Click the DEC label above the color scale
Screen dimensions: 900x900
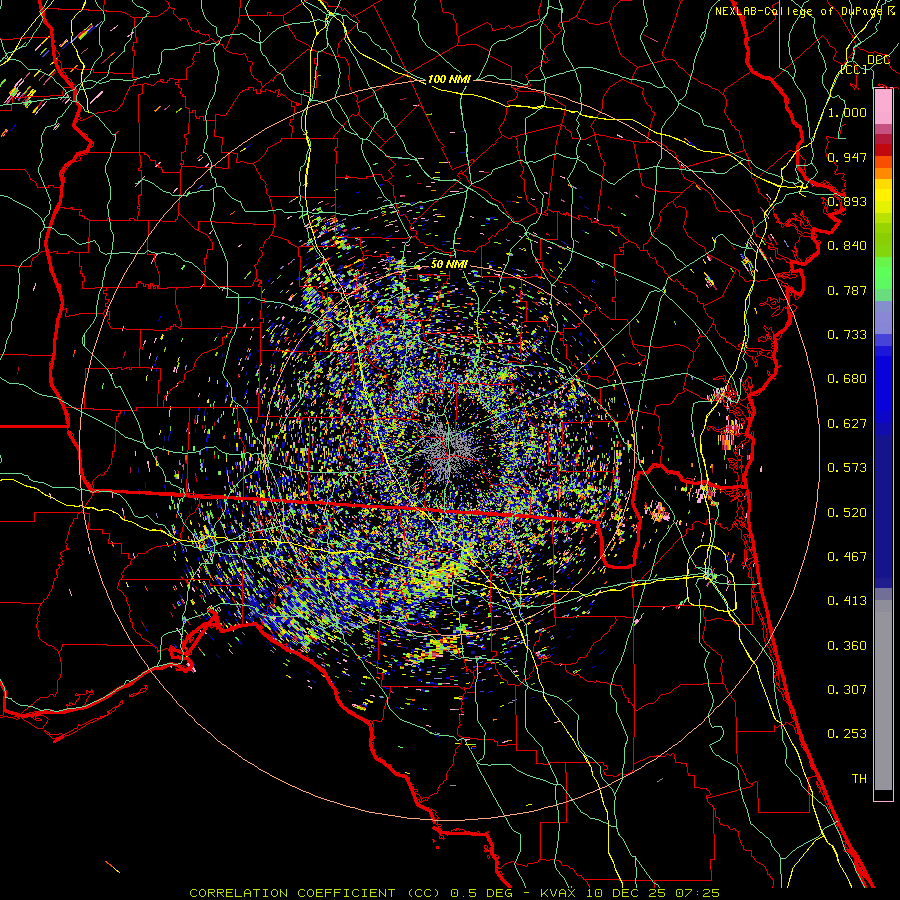click(x=878, y=60)
